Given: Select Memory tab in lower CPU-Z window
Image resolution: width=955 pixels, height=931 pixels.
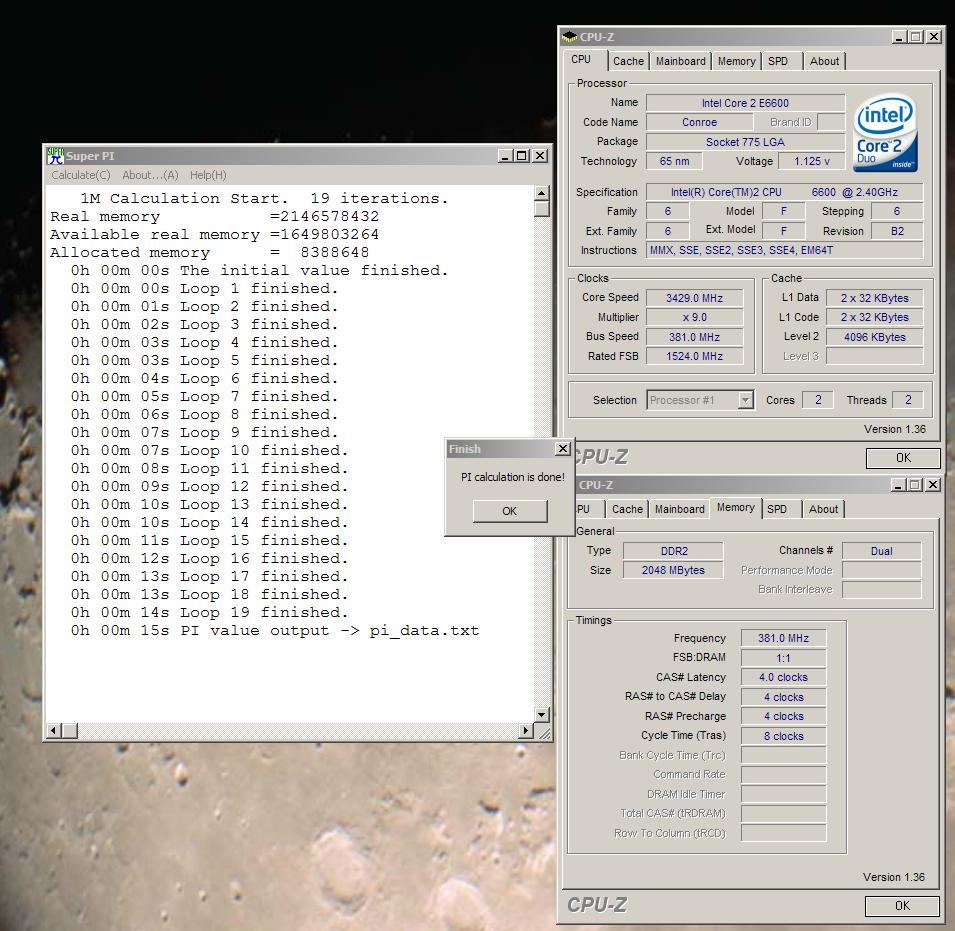Looking at the screenshot, I should 735,507.
